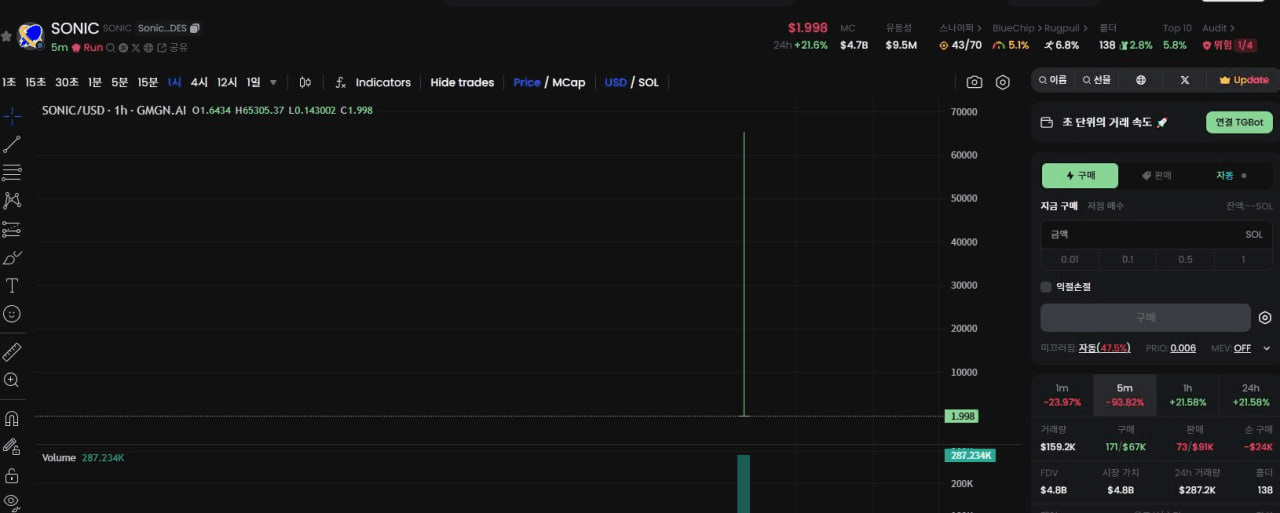Image resolution: width=1280 pixels, height=513 pixels.
Task: Expand the 스나이퍼 details
Action: click(x=961, y=28)
